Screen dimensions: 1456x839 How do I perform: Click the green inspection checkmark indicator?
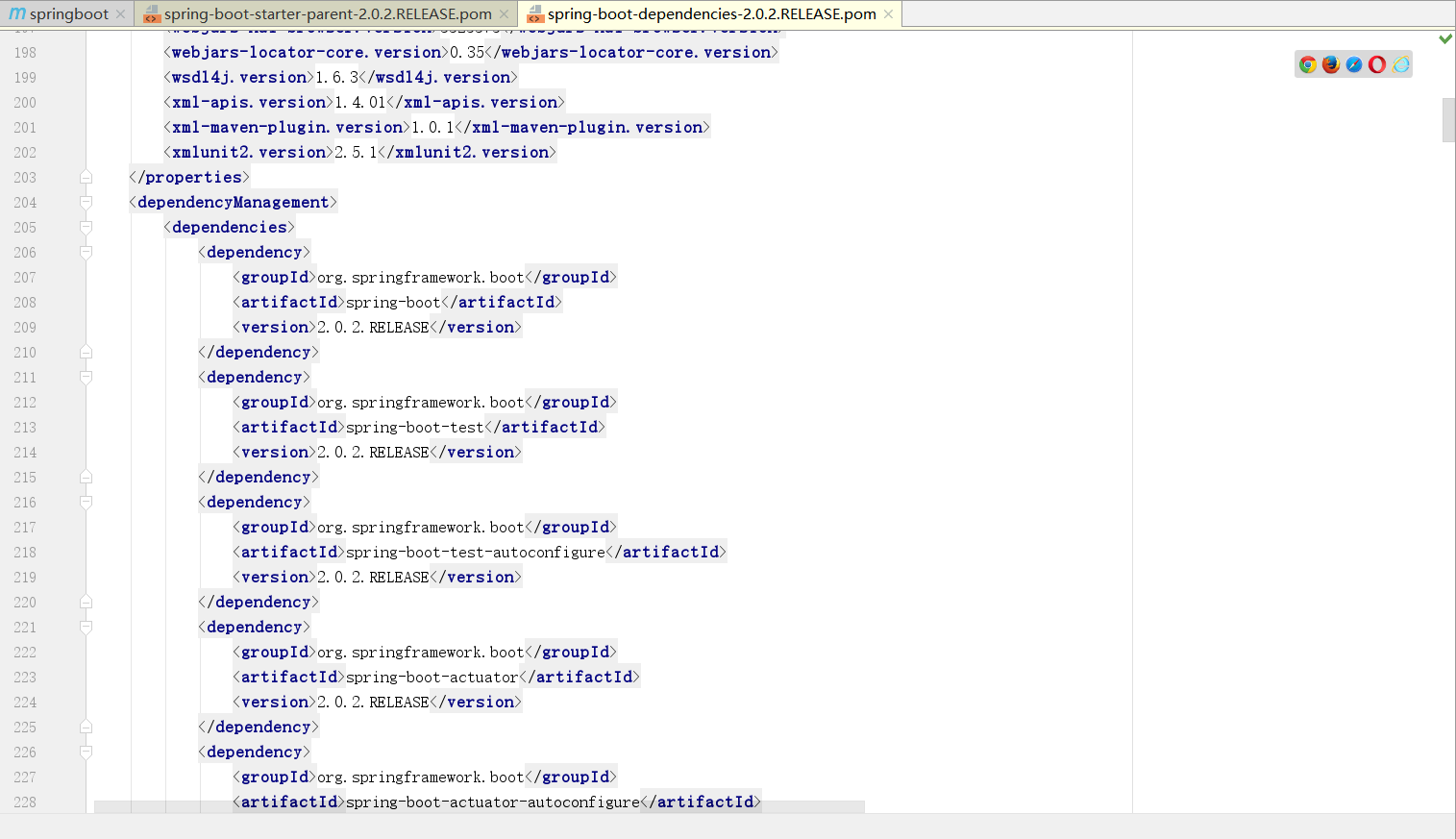click(1445, 38)
